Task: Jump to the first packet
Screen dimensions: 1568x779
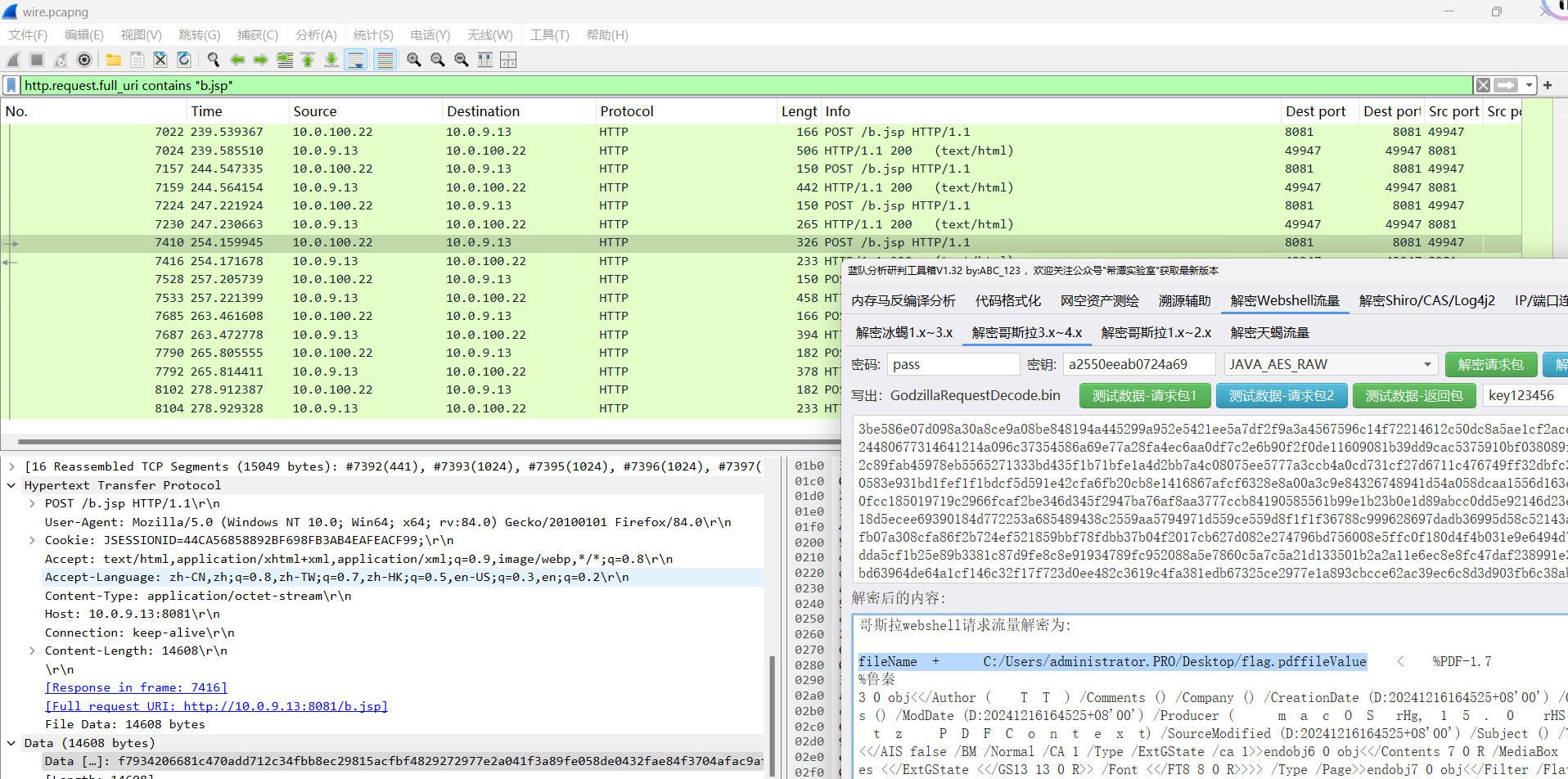Action: point(308,60)
